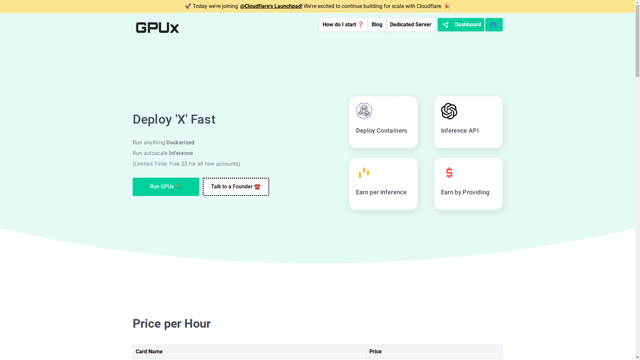
Task: Click the Run autoscale Inference text
Action: pyautogui.click(x=163, y=153)
